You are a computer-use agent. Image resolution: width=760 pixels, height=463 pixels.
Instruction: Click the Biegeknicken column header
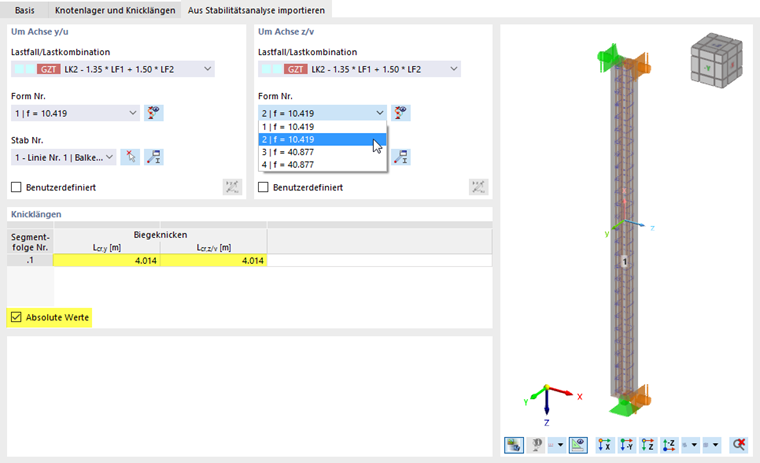tap(160, 235)
